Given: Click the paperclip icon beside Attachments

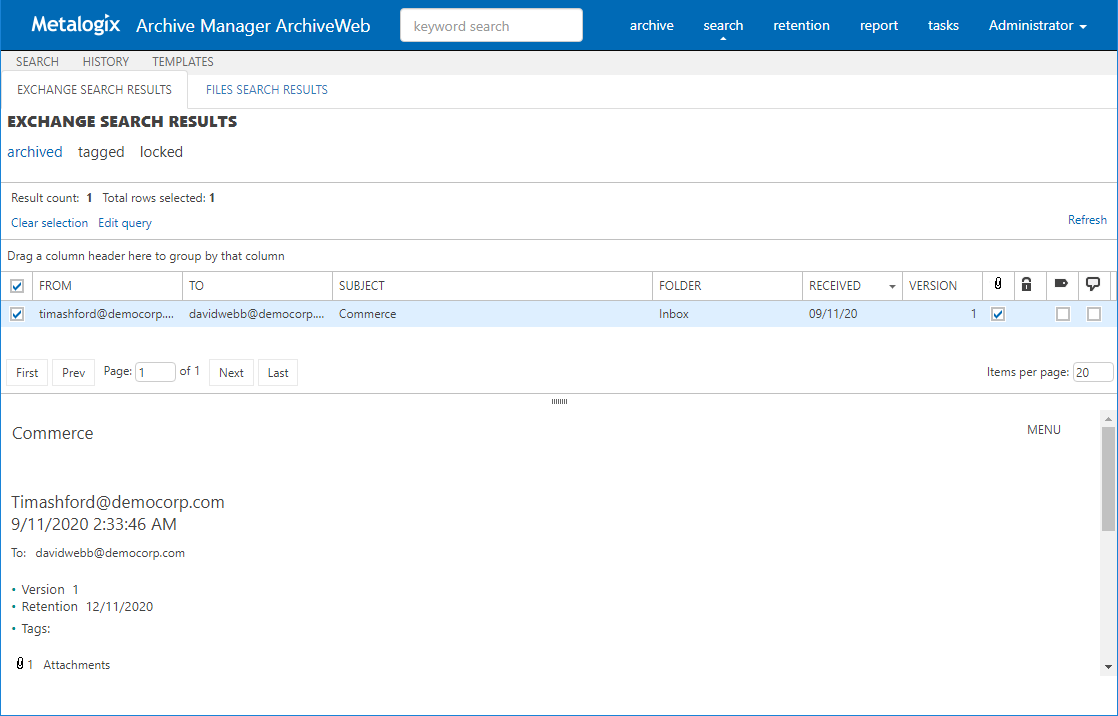Looking at the screenshot, I should tap(20, 664).
